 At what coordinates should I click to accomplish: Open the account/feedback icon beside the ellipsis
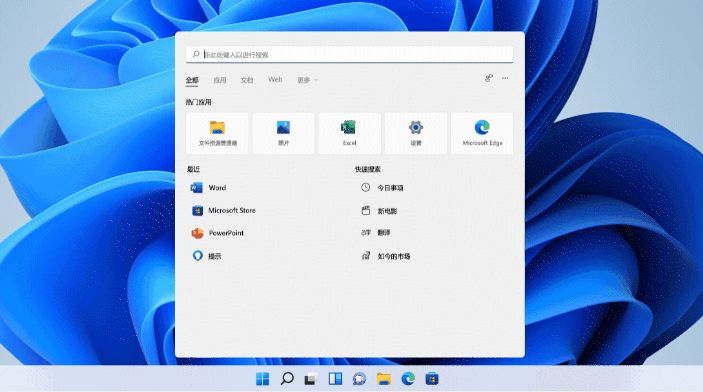coord(489,78)
